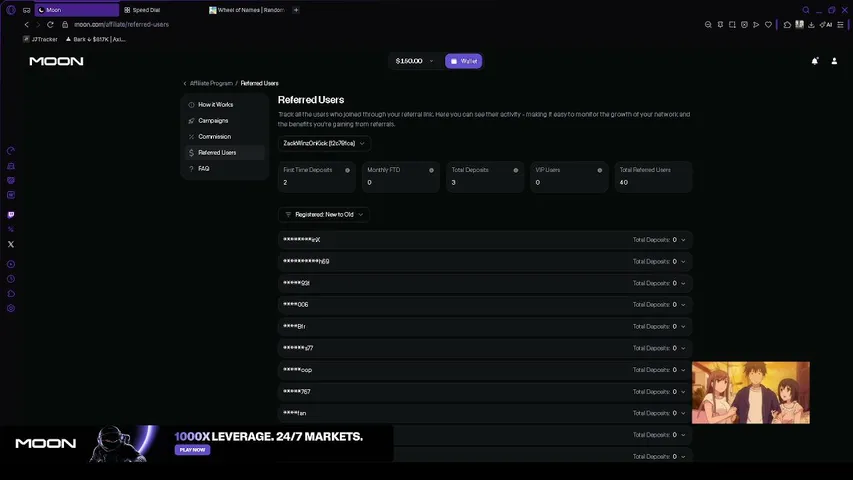853x480 pixels.
Task: Open FAQ in affiliate menu
Action: 225,169
